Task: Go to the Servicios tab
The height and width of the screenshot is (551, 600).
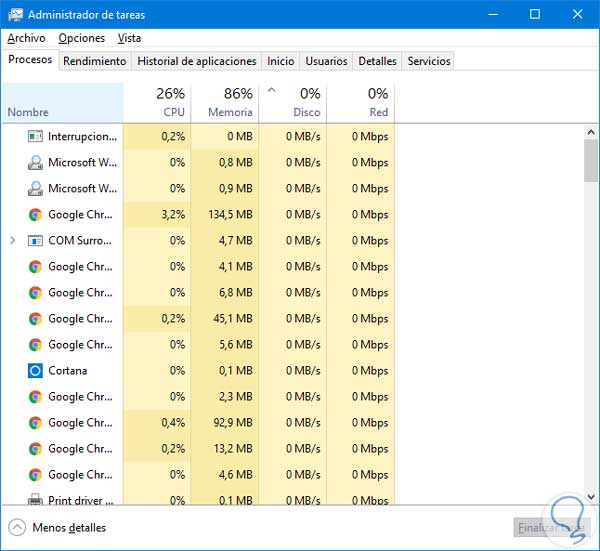Action: tap(429, 61)
